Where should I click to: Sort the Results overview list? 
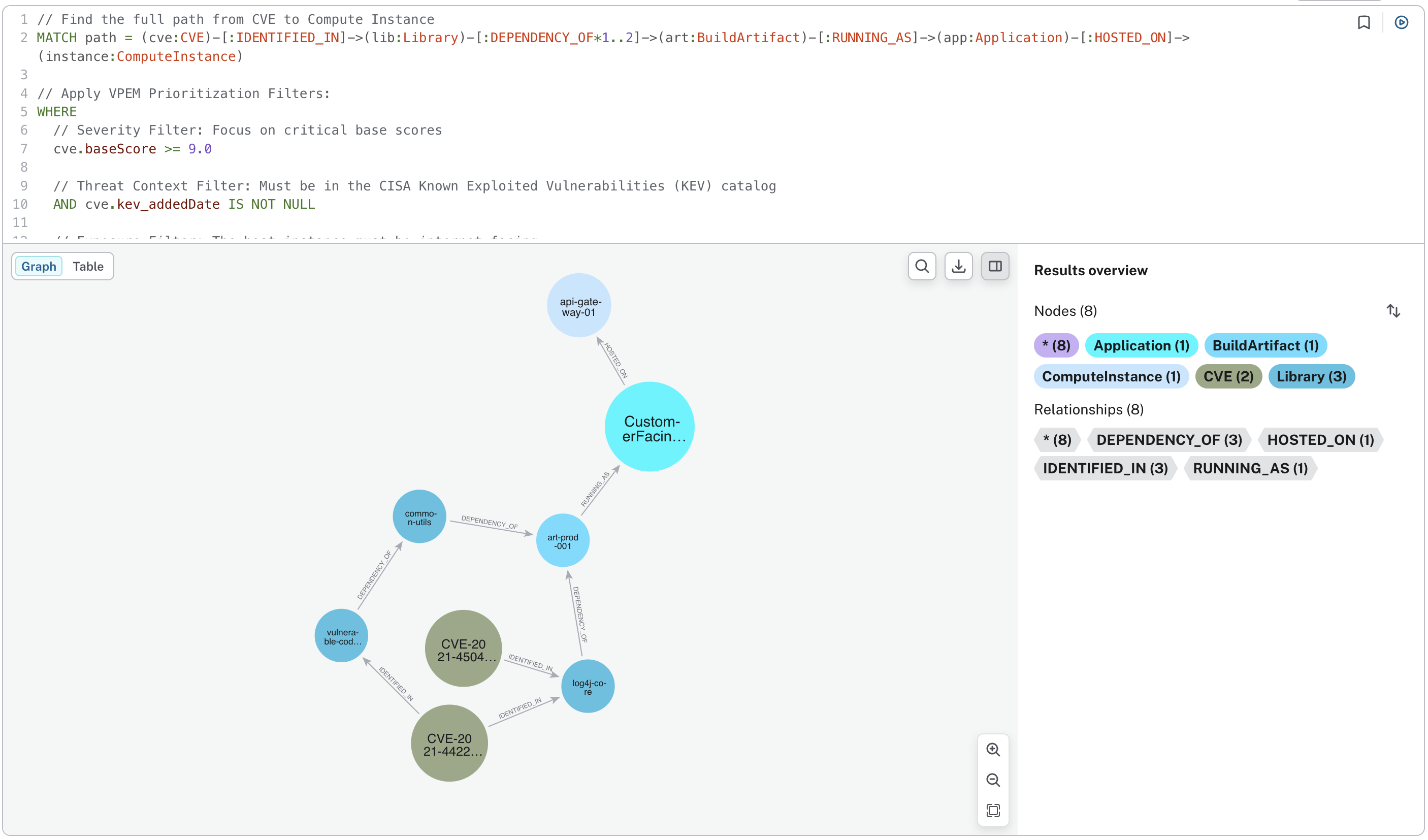1394,311
